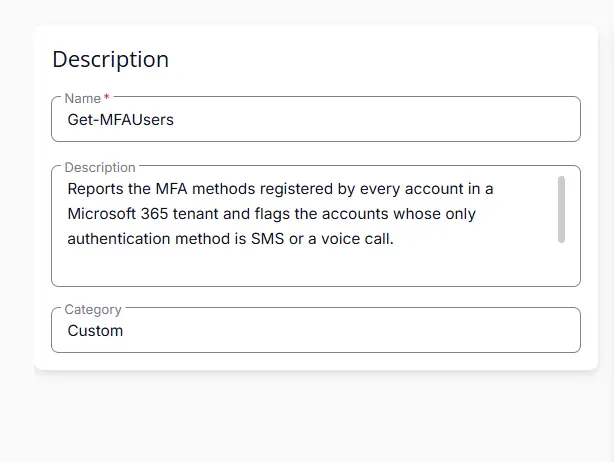Click the small Description label above textarea
Screen dimensions: 614x462
tap(100, 168)
